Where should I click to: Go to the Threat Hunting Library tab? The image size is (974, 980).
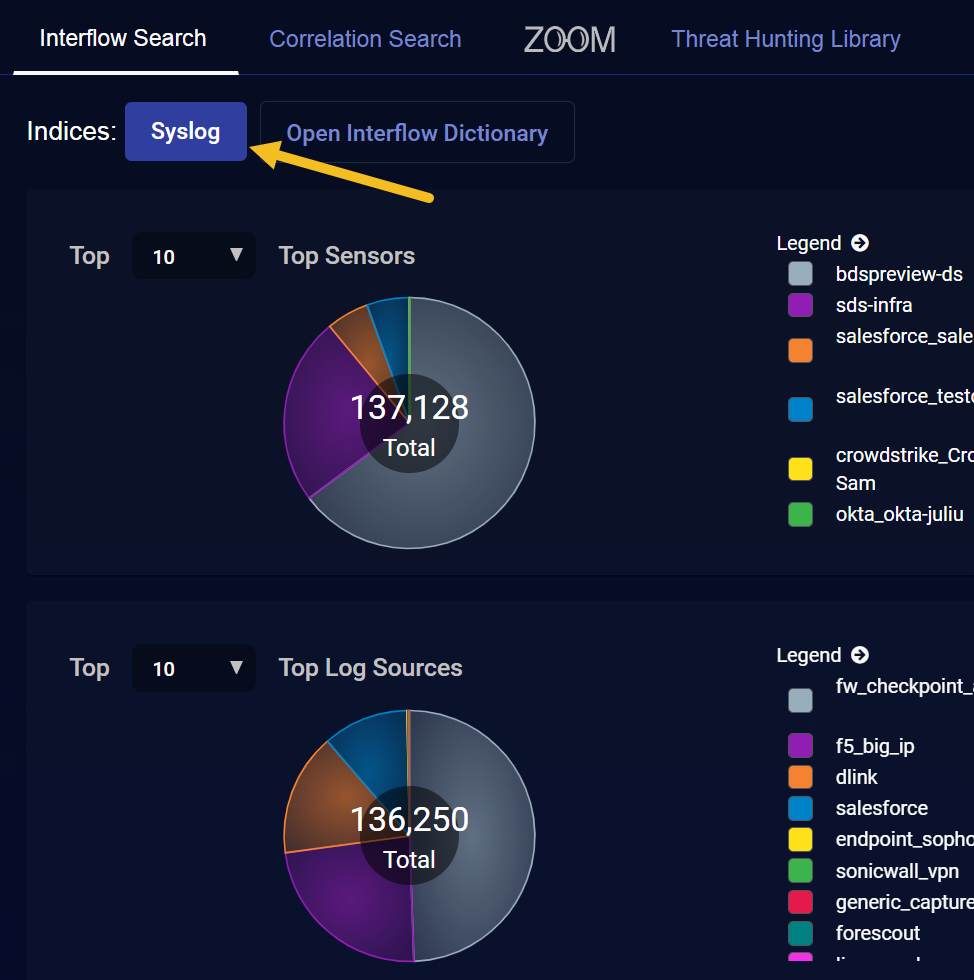click(785, 40)
